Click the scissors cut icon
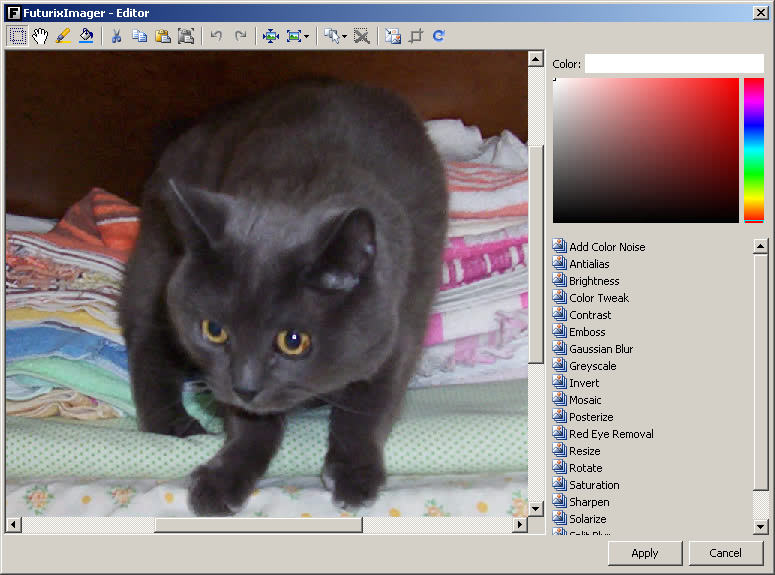The height and width of the screenshot is (575, 775). click(x=116, y=36)
